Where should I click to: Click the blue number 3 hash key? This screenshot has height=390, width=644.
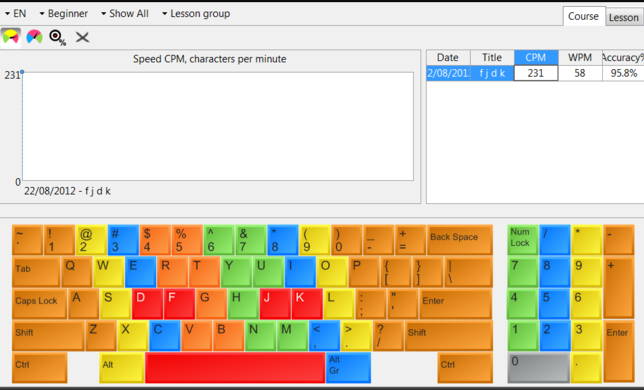[123, 240]
